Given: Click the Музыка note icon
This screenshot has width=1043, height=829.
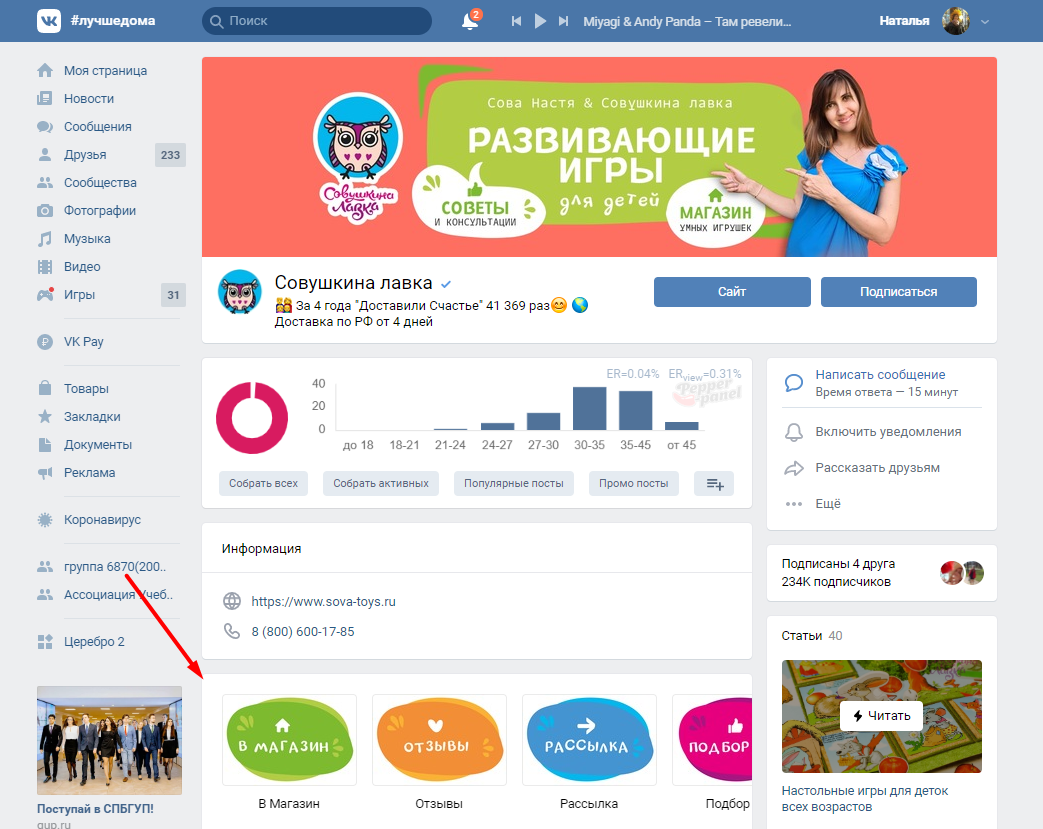Looking at the screenshot, I should tap(45, 239).
